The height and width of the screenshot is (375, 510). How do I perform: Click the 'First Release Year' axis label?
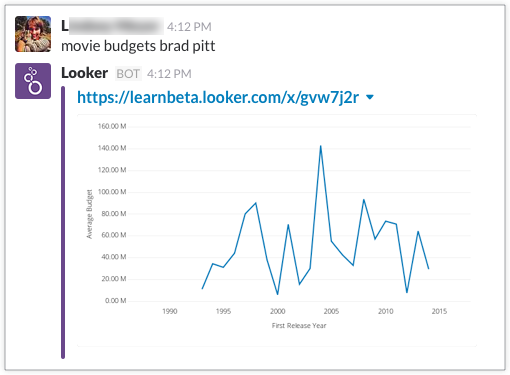click(299, 326)
